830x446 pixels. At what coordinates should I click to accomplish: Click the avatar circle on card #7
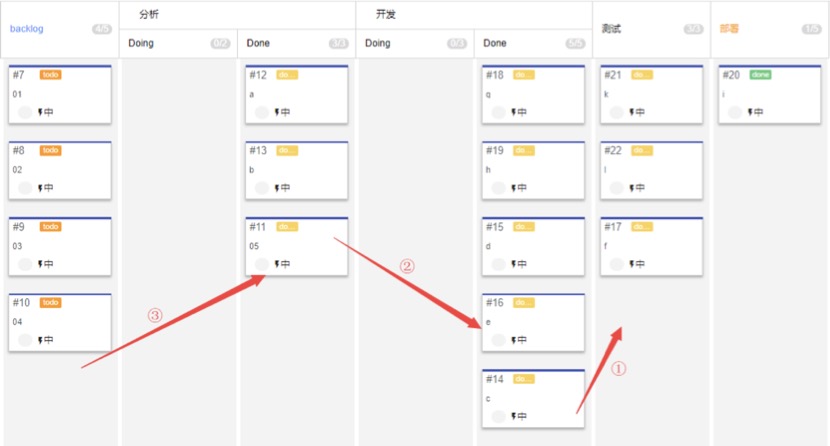[x=25, y=112]
